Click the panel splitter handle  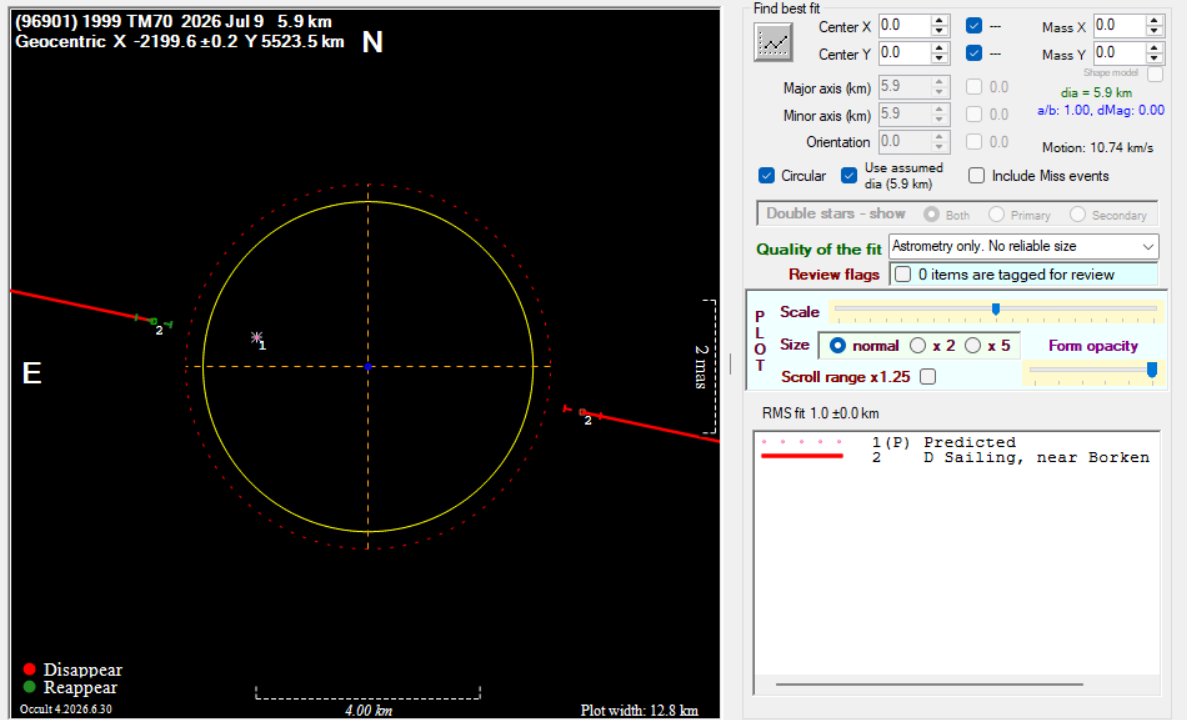(731, 363)
